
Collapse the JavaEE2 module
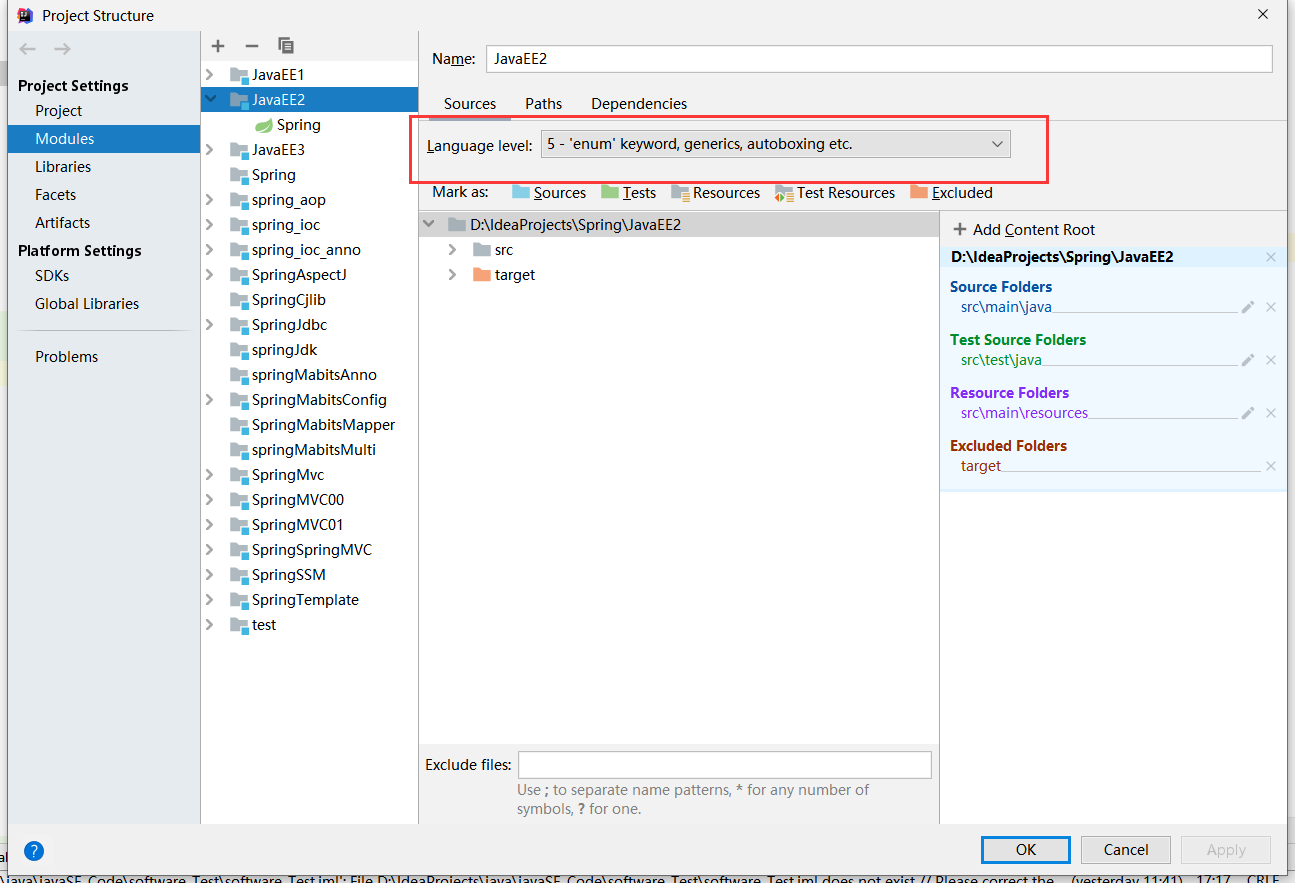pos(209,100)
